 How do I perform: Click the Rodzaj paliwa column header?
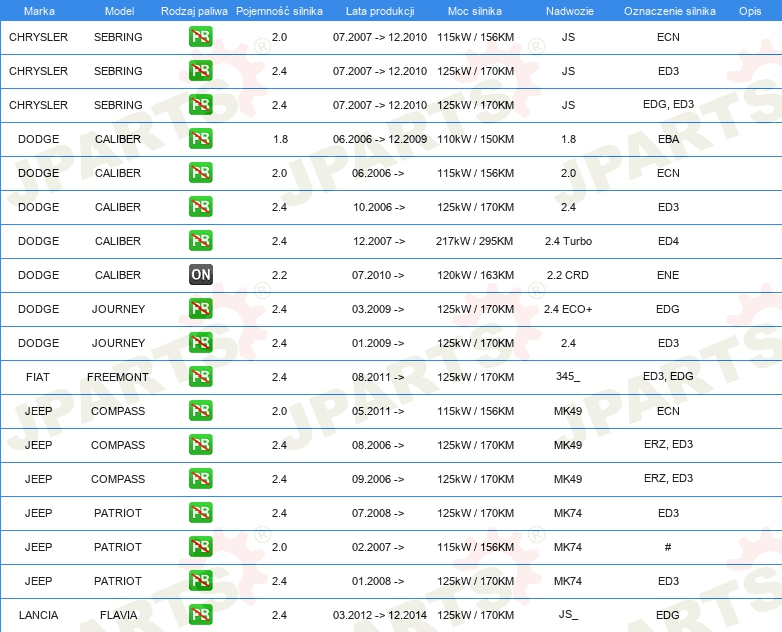pos(194,11)
